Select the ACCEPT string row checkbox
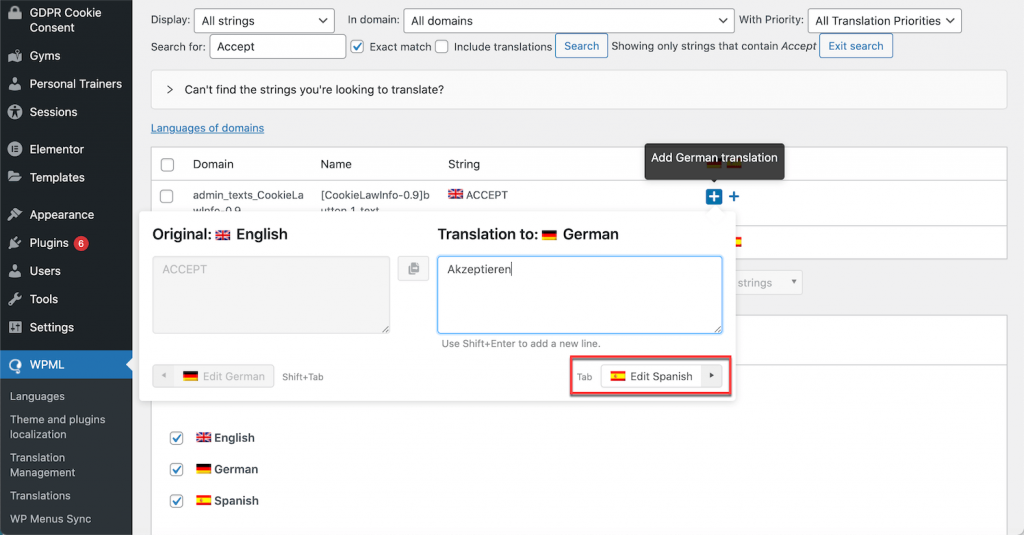The height and width of the screenshot is (535, 1024). [167, 196]
